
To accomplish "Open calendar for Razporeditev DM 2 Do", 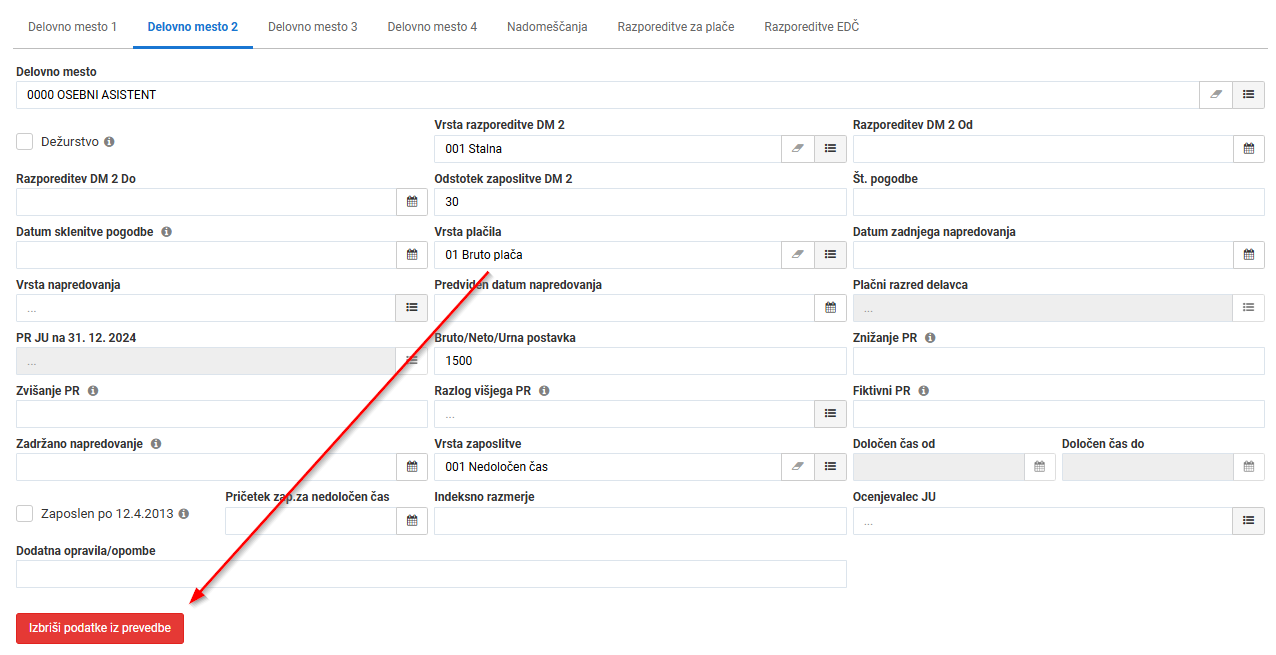I will pos(411,202).
